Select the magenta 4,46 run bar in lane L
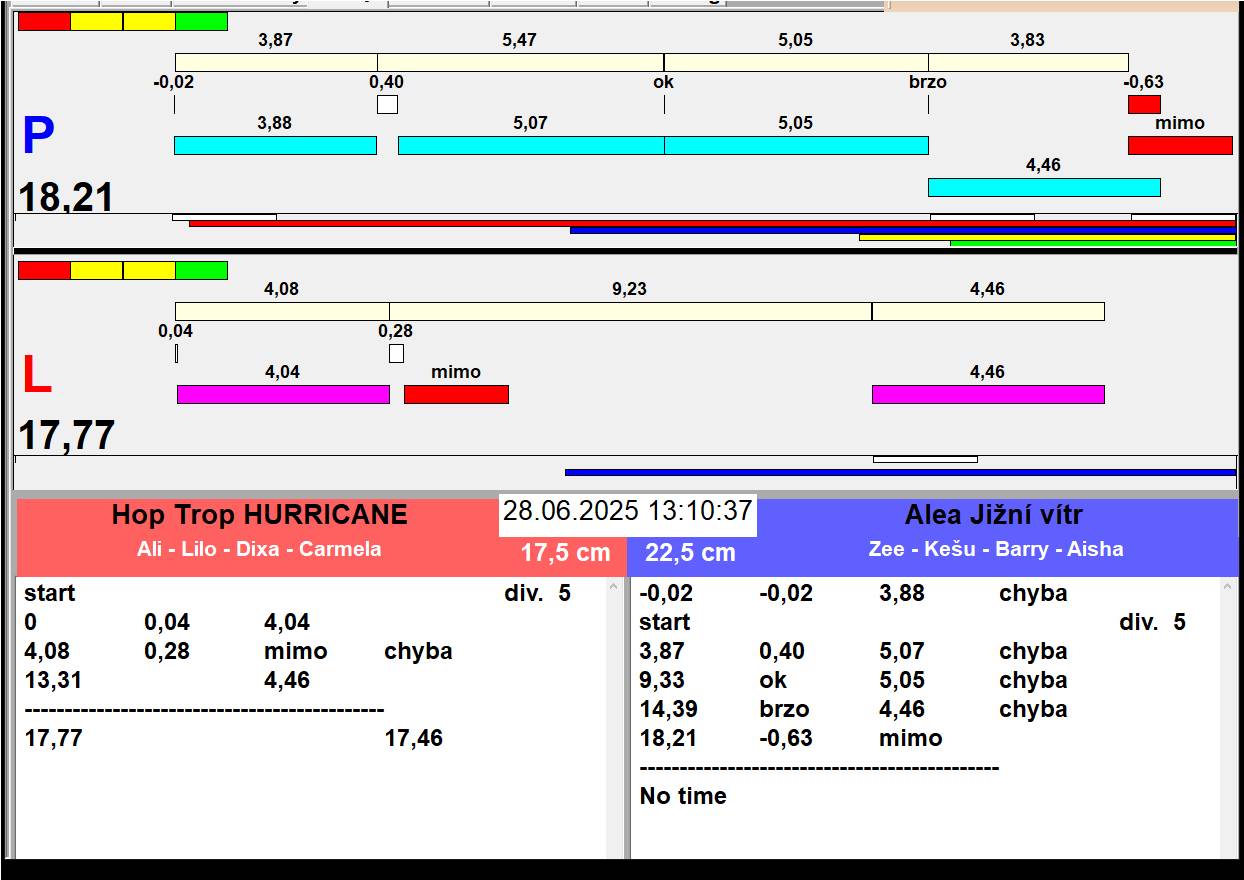 click(988, 394)
